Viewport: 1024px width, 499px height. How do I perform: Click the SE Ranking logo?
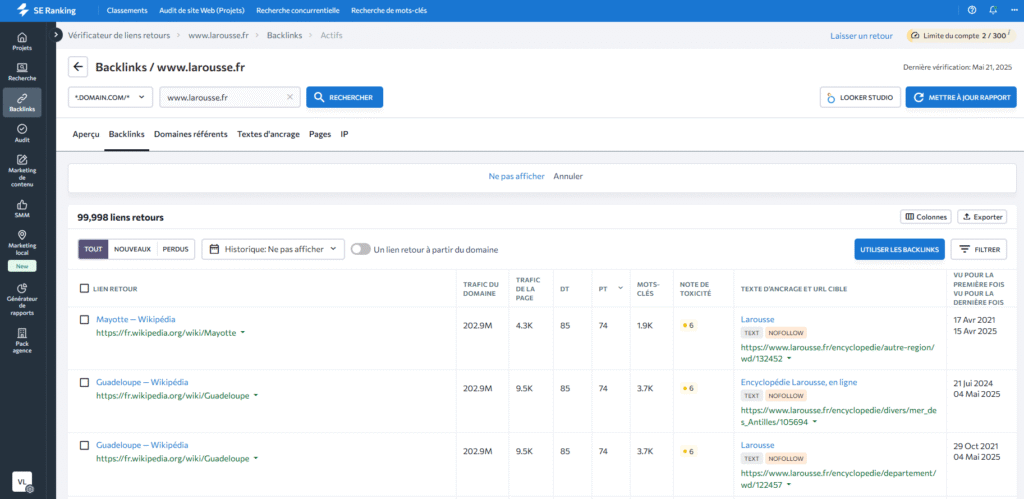[x=46, y=10]
